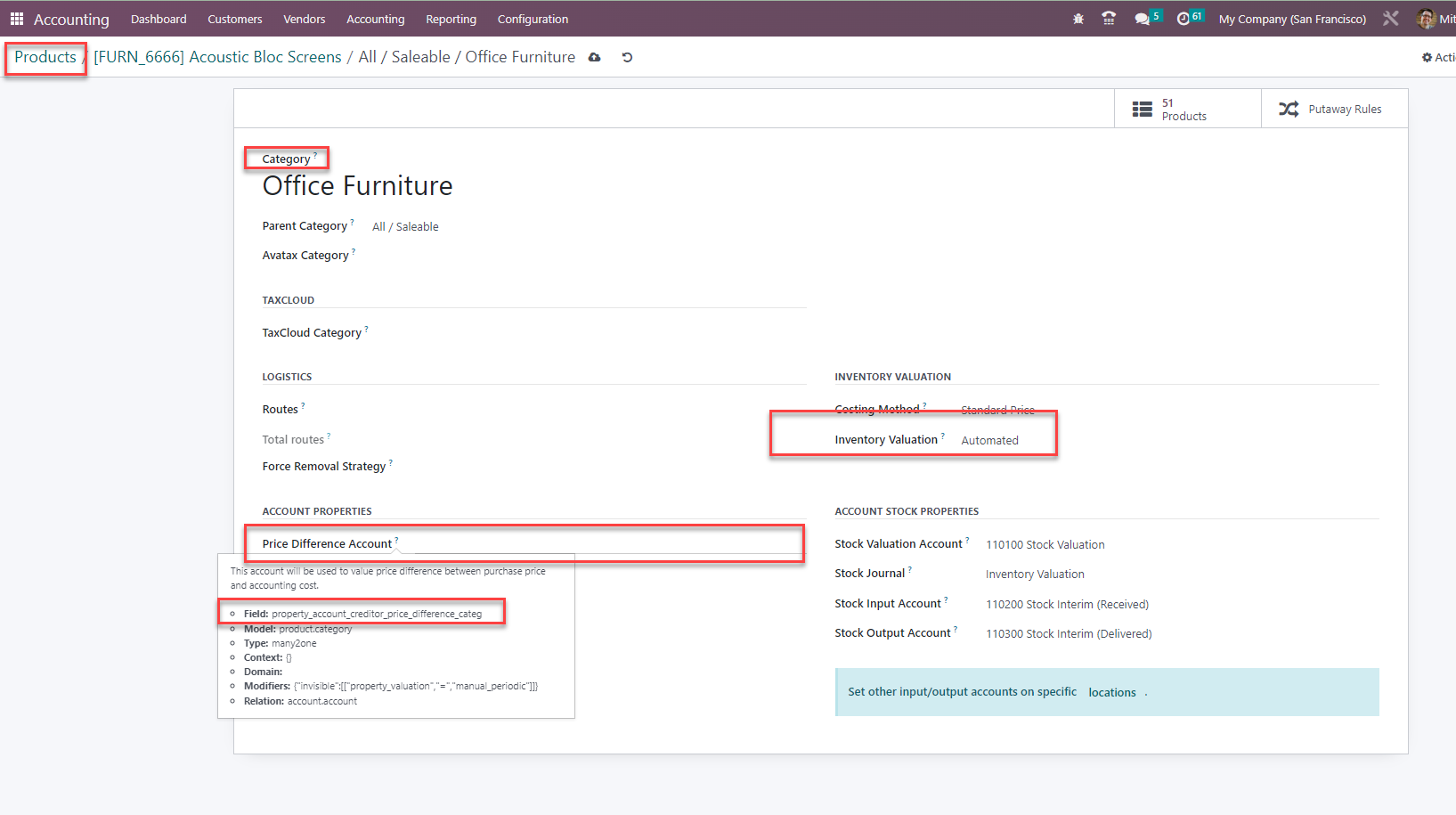1456x815 pixels.
Task: Open the Action gear menu
Action: [1438, 57]
